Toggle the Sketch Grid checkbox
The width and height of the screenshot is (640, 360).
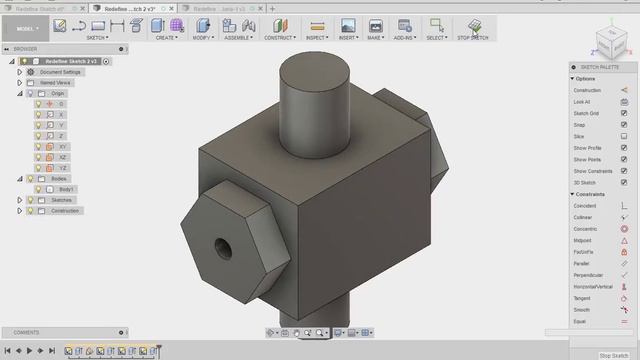pos(624,113)
